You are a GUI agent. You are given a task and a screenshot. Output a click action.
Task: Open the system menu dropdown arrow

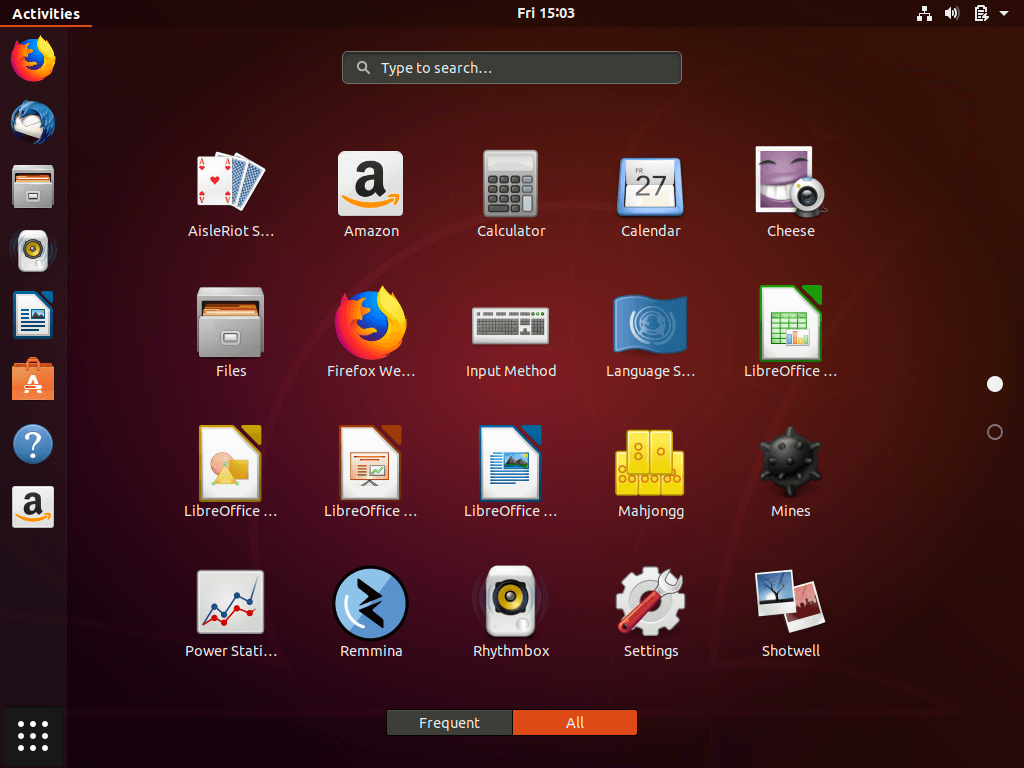coord(1004,13)
